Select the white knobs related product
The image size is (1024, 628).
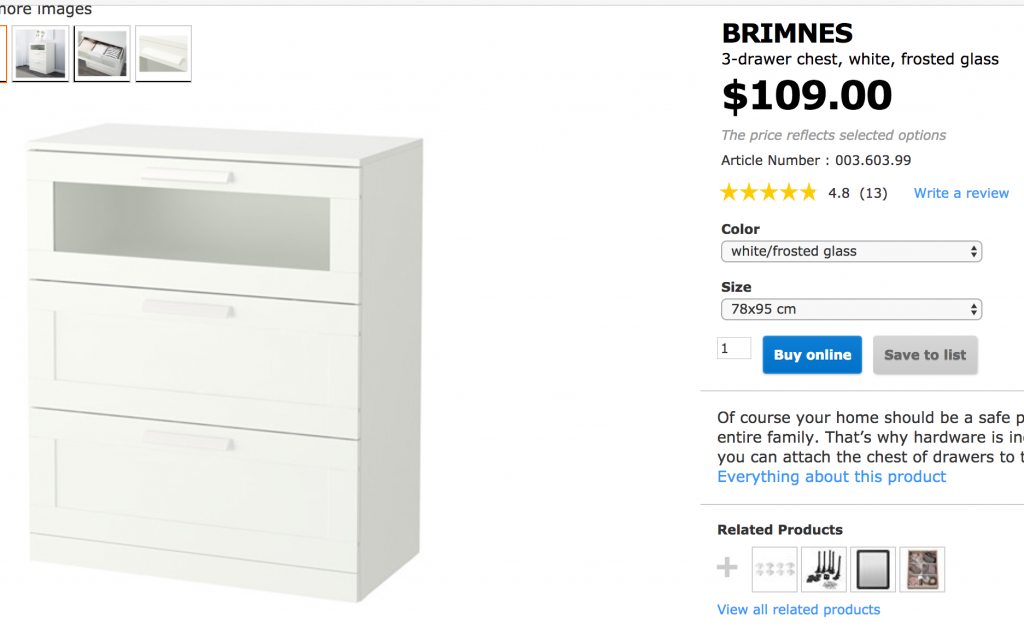coord(774,569)
